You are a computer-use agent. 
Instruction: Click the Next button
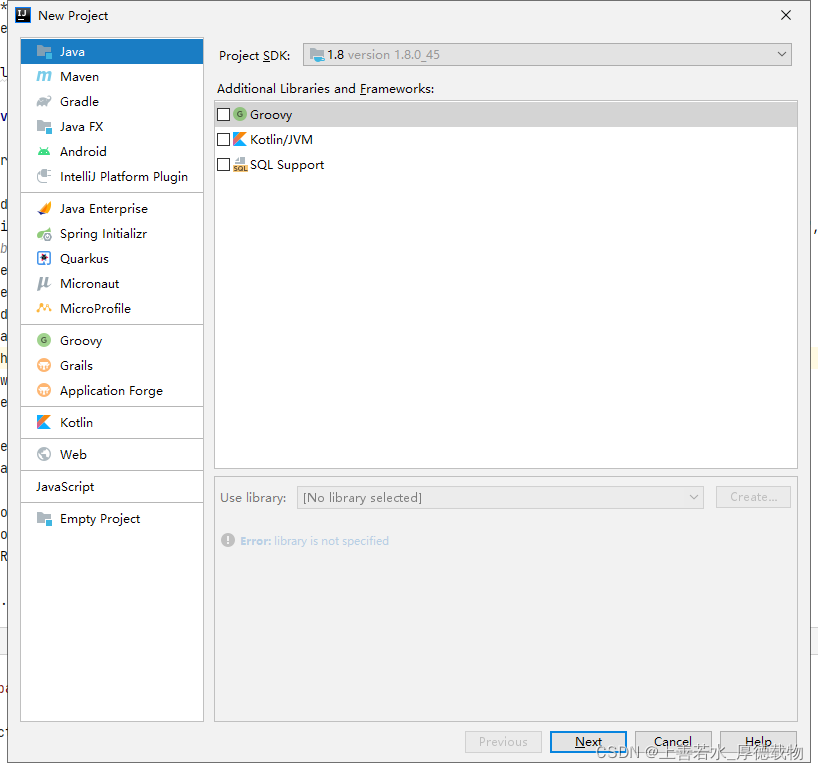point(588,742)
